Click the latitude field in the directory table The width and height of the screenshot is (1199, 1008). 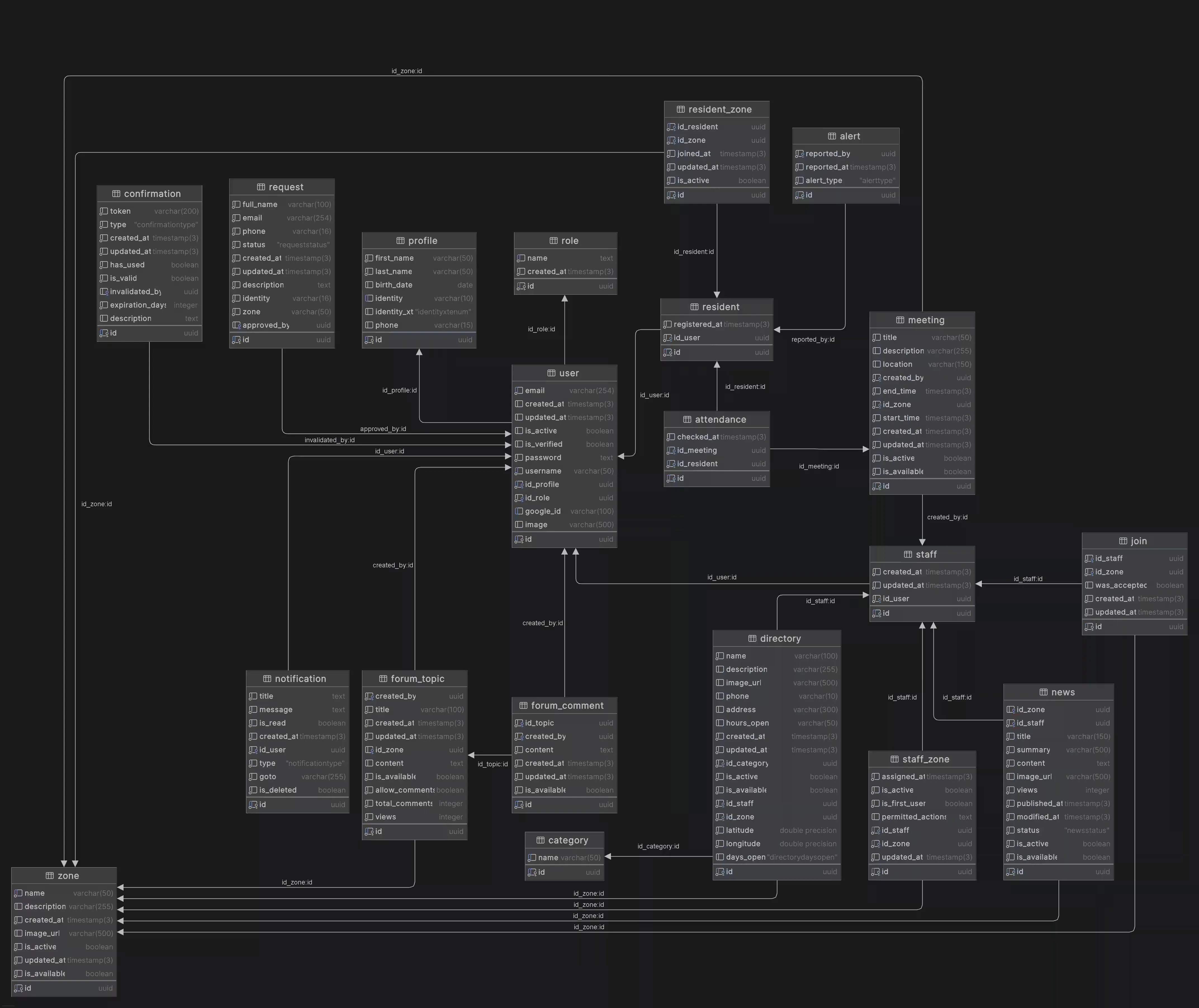click(x=738, y=830)
